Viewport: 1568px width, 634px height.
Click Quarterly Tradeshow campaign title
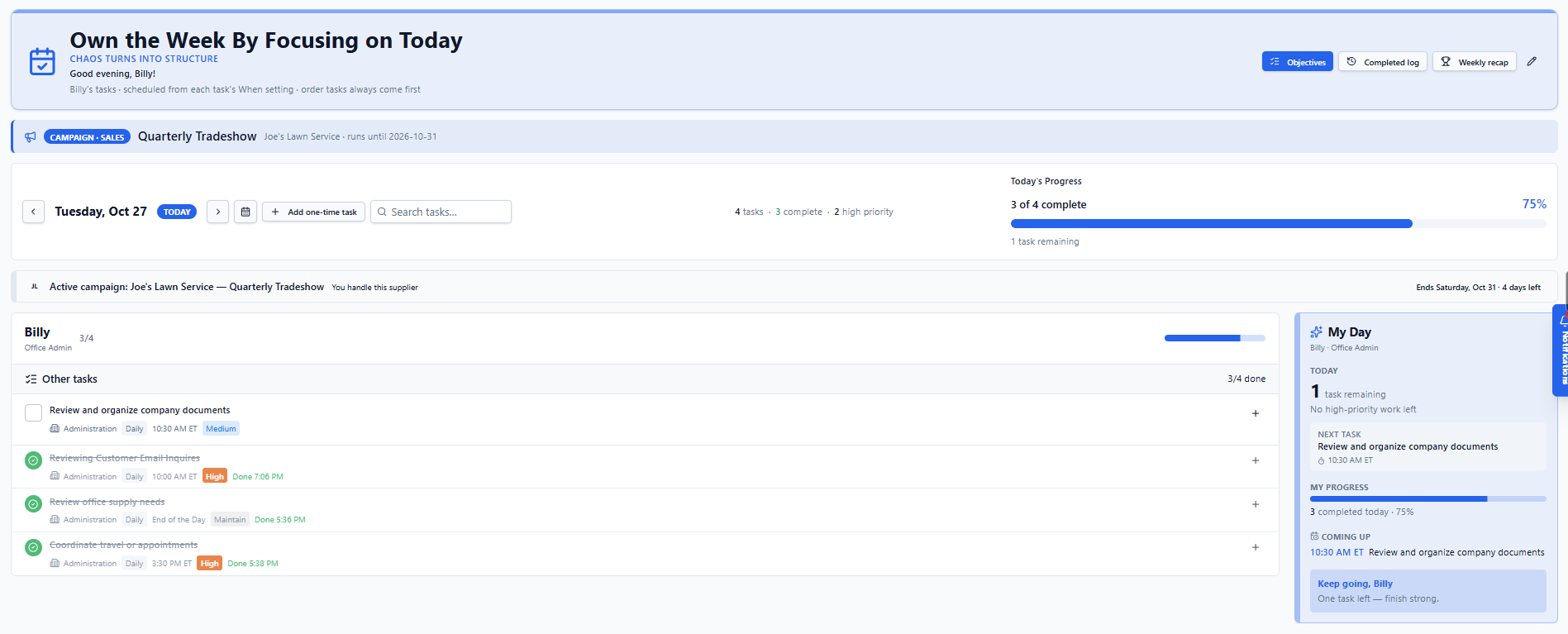(x=197, y=136)
